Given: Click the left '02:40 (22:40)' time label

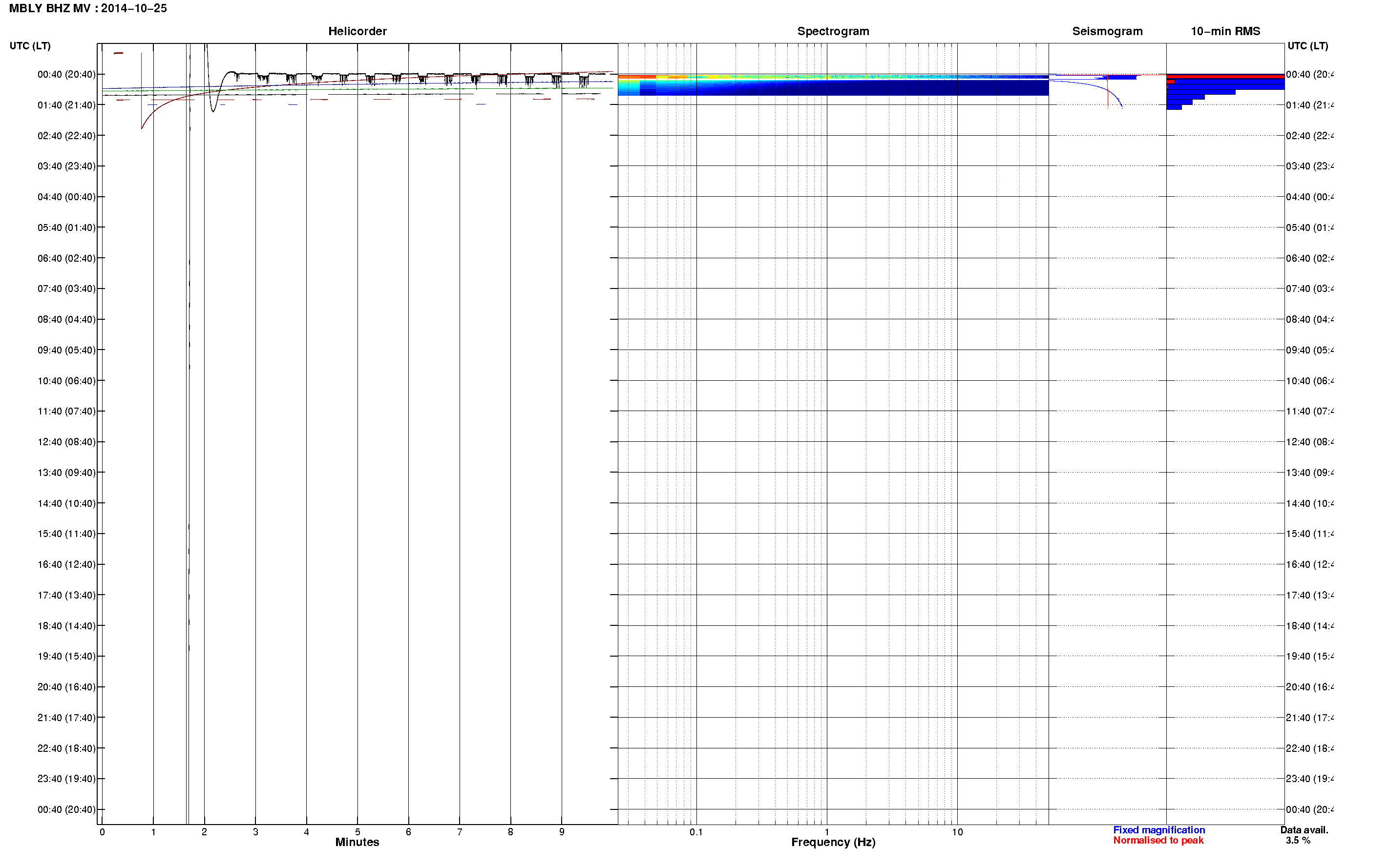Looking at the screenshot, I should tap(66, 136).
